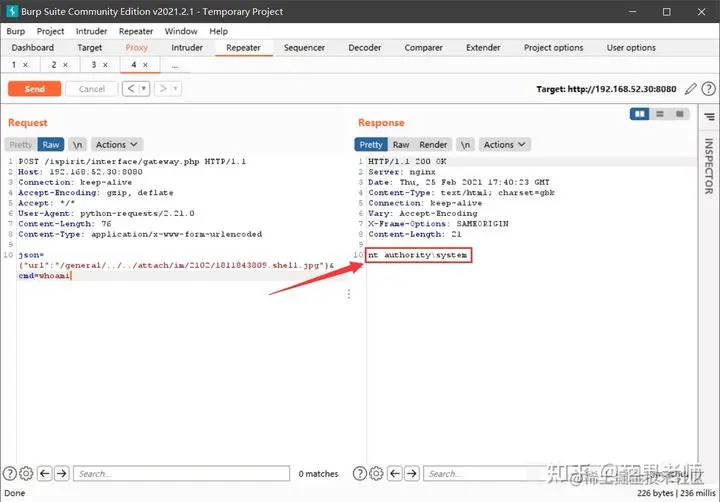The image size is (720, 502).
Task: Select Repeater sub-tab 3
Action: (94, 65)
